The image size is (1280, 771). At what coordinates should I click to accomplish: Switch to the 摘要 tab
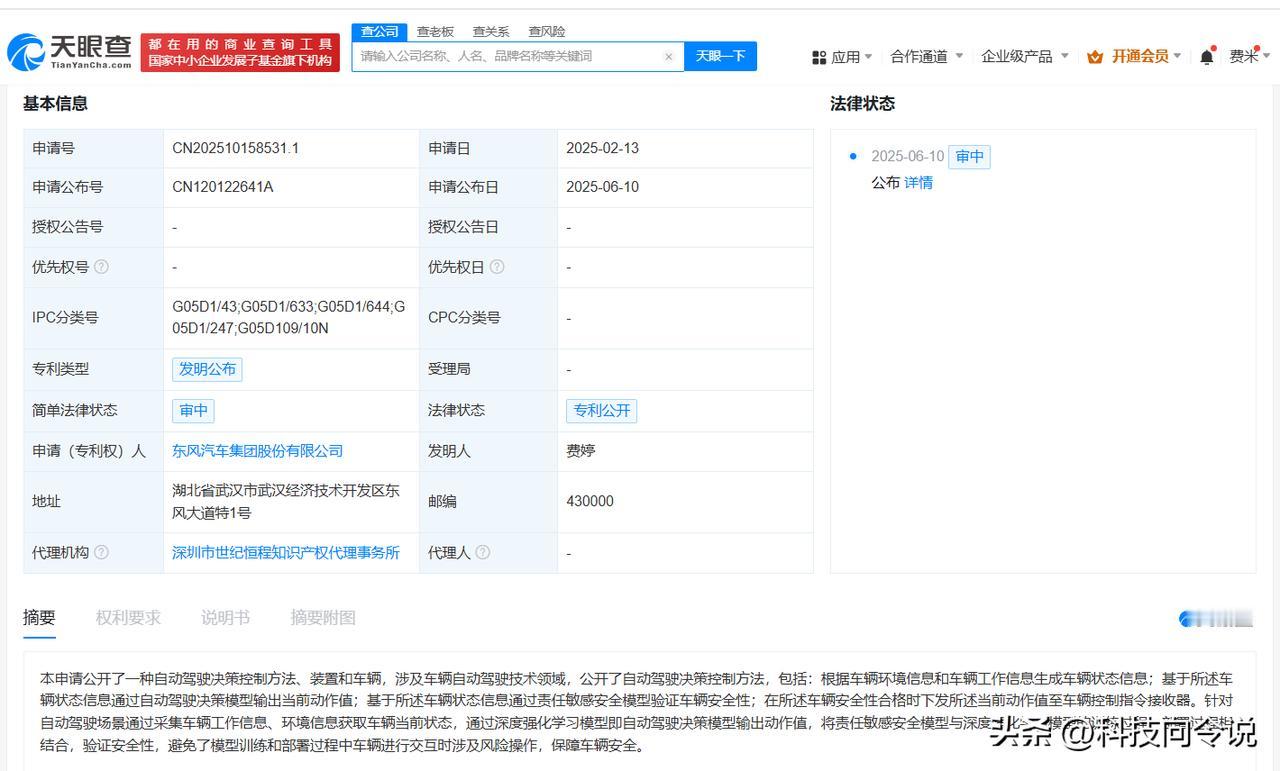39,618
